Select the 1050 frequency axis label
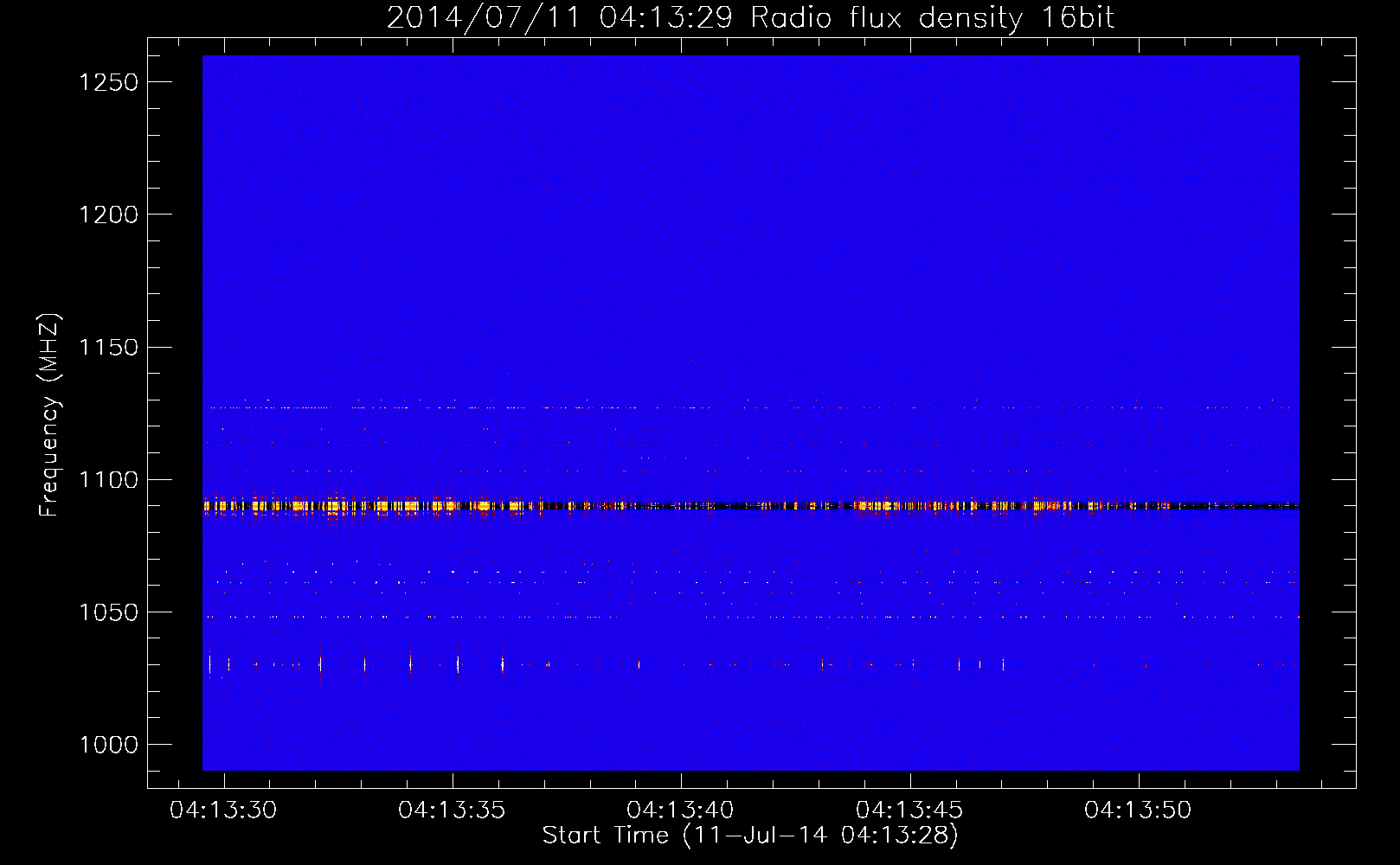Image resolution: width=1400 pixels, height=865 pixels. click(108, 612)
